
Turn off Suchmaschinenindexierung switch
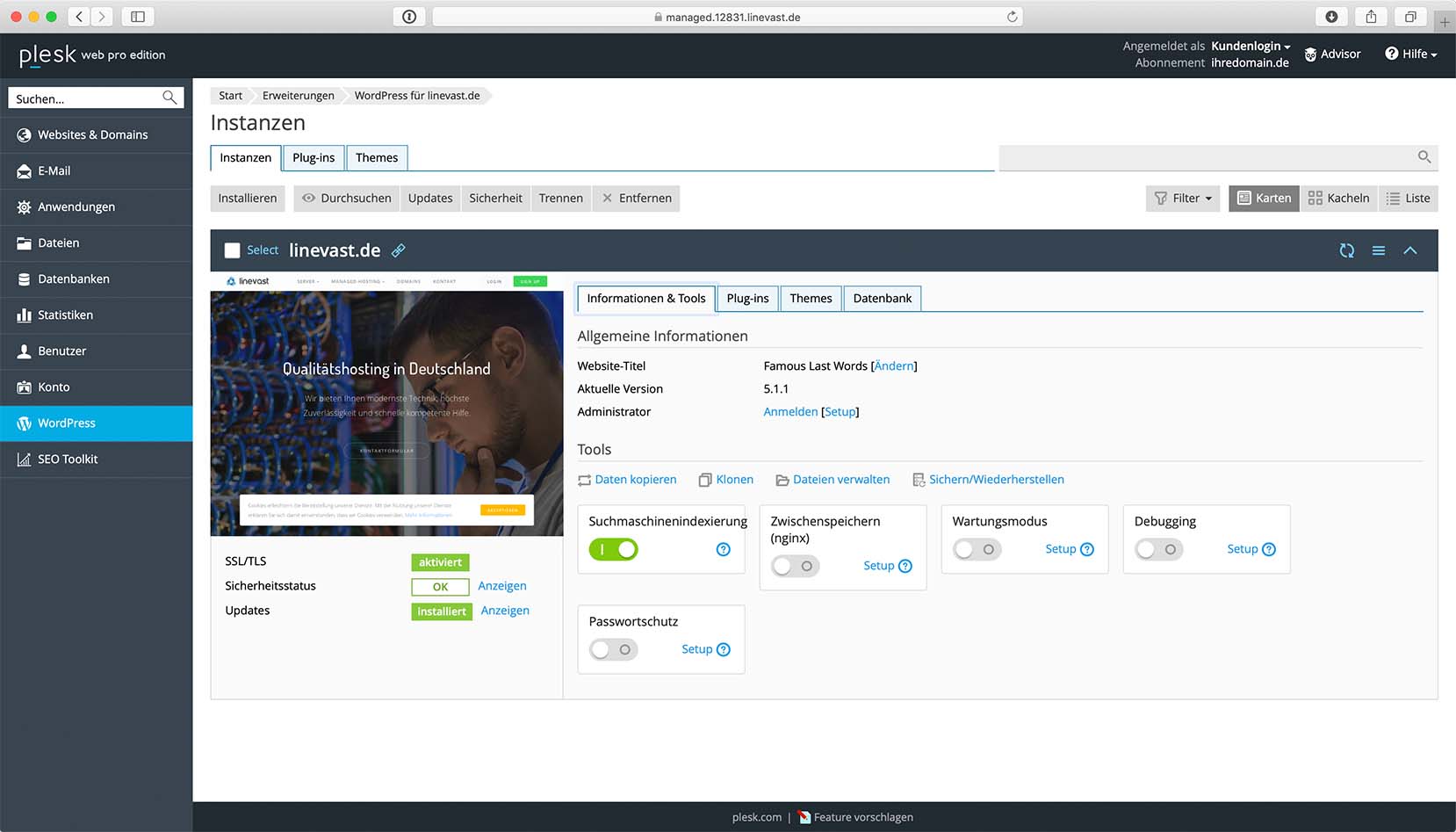pos(613,549)
